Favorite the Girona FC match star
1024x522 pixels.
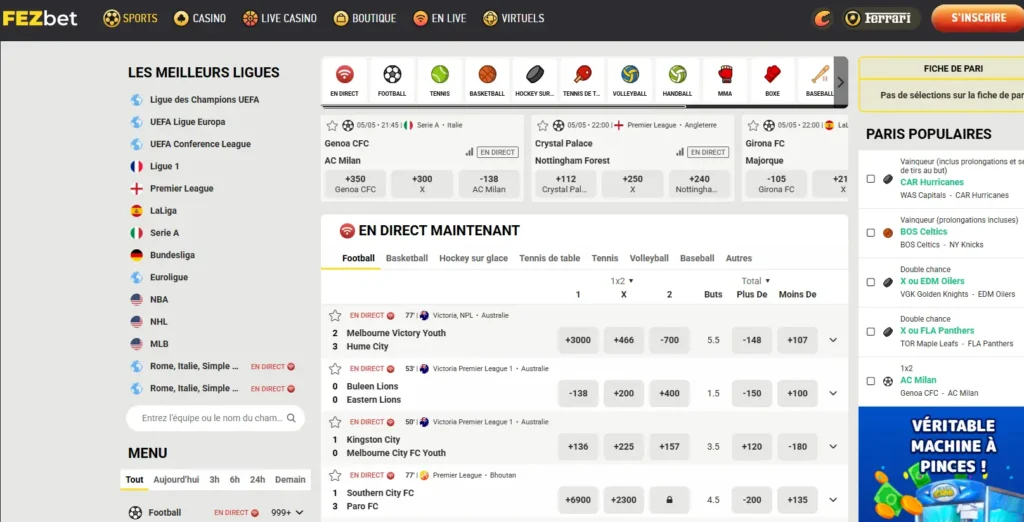tap(753, 125)
